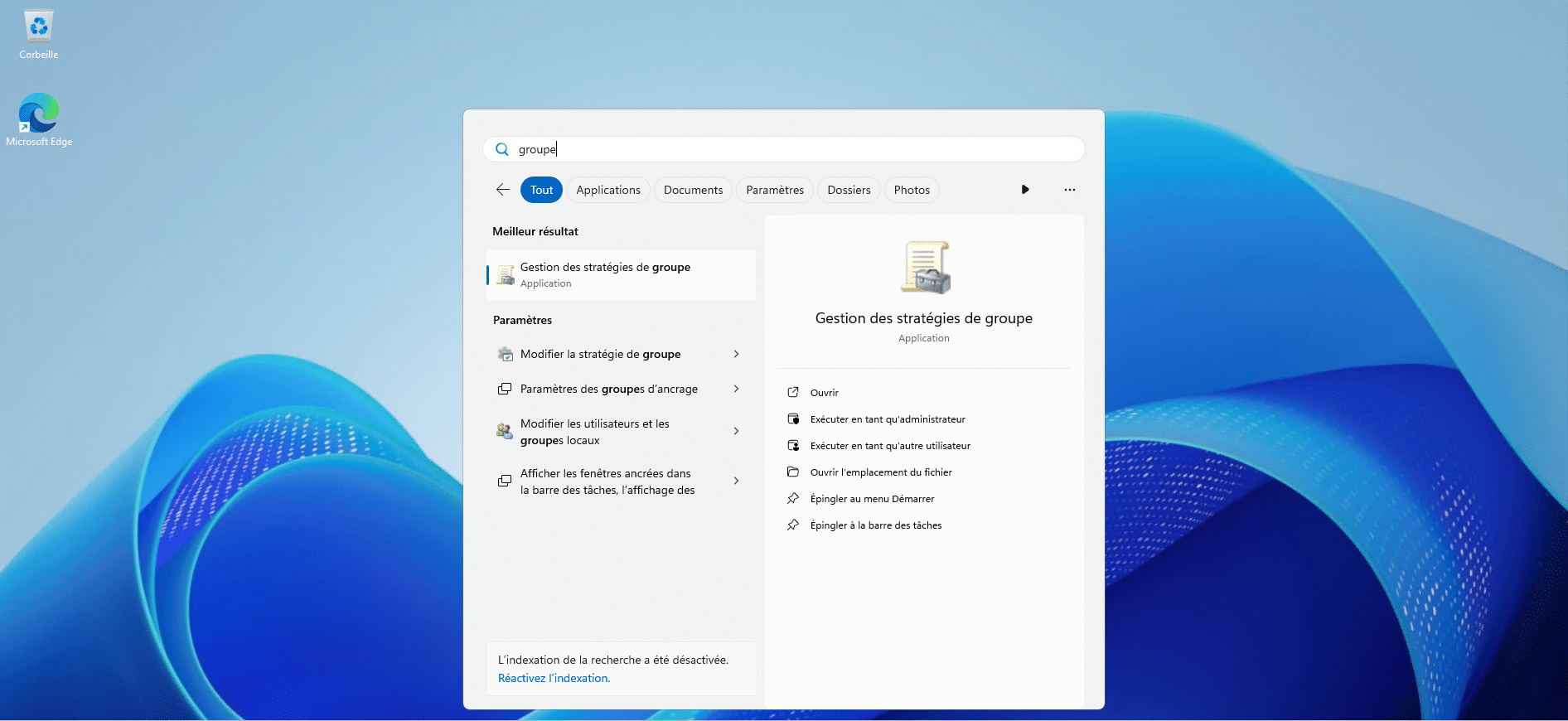Expand Afficher les fenêtres ancrées chevron
The image size is (1568, 721).
click(x=736, y=481)
